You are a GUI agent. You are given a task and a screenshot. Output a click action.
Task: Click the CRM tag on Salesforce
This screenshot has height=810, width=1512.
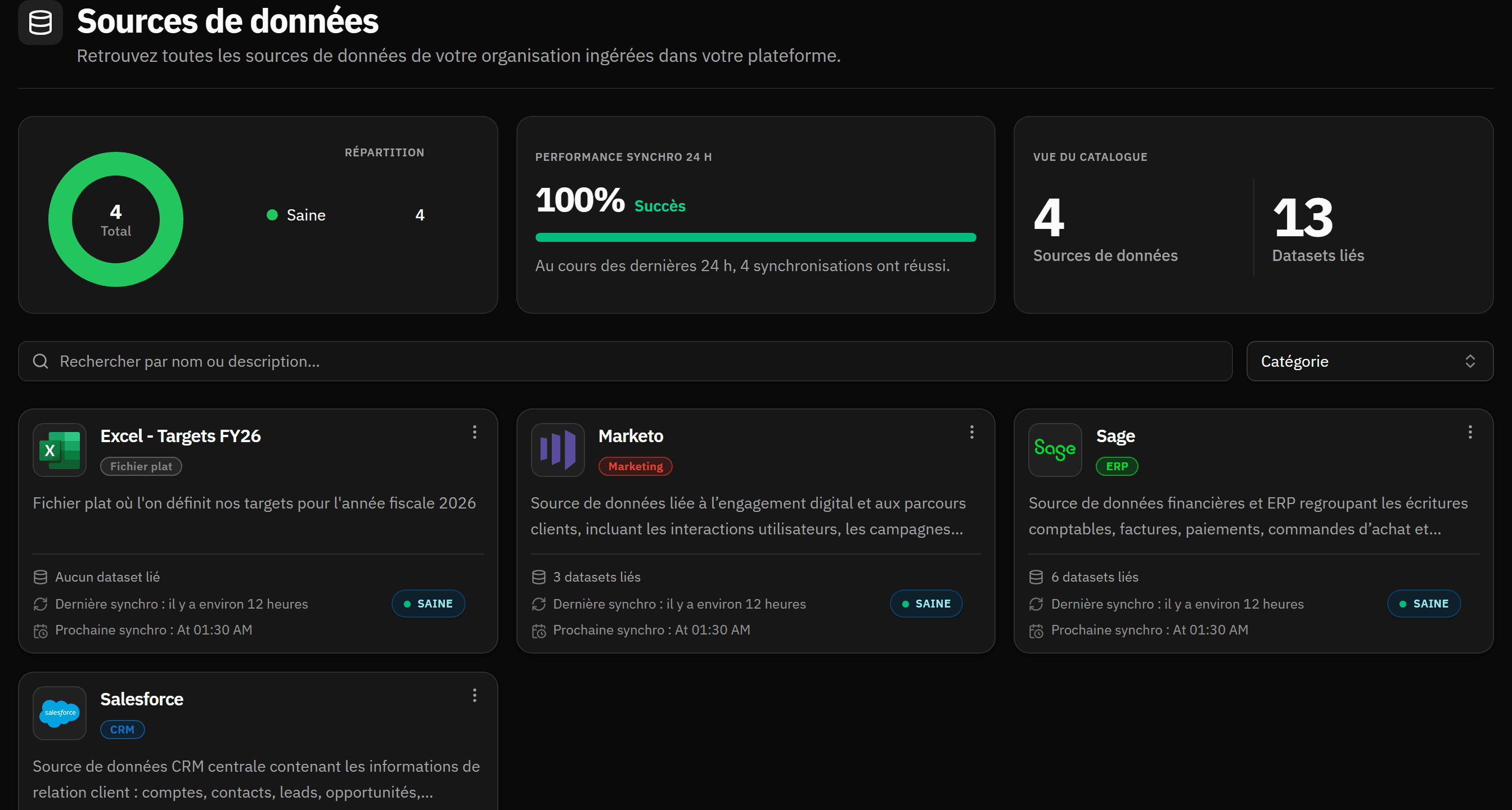[x=122, y=729]
